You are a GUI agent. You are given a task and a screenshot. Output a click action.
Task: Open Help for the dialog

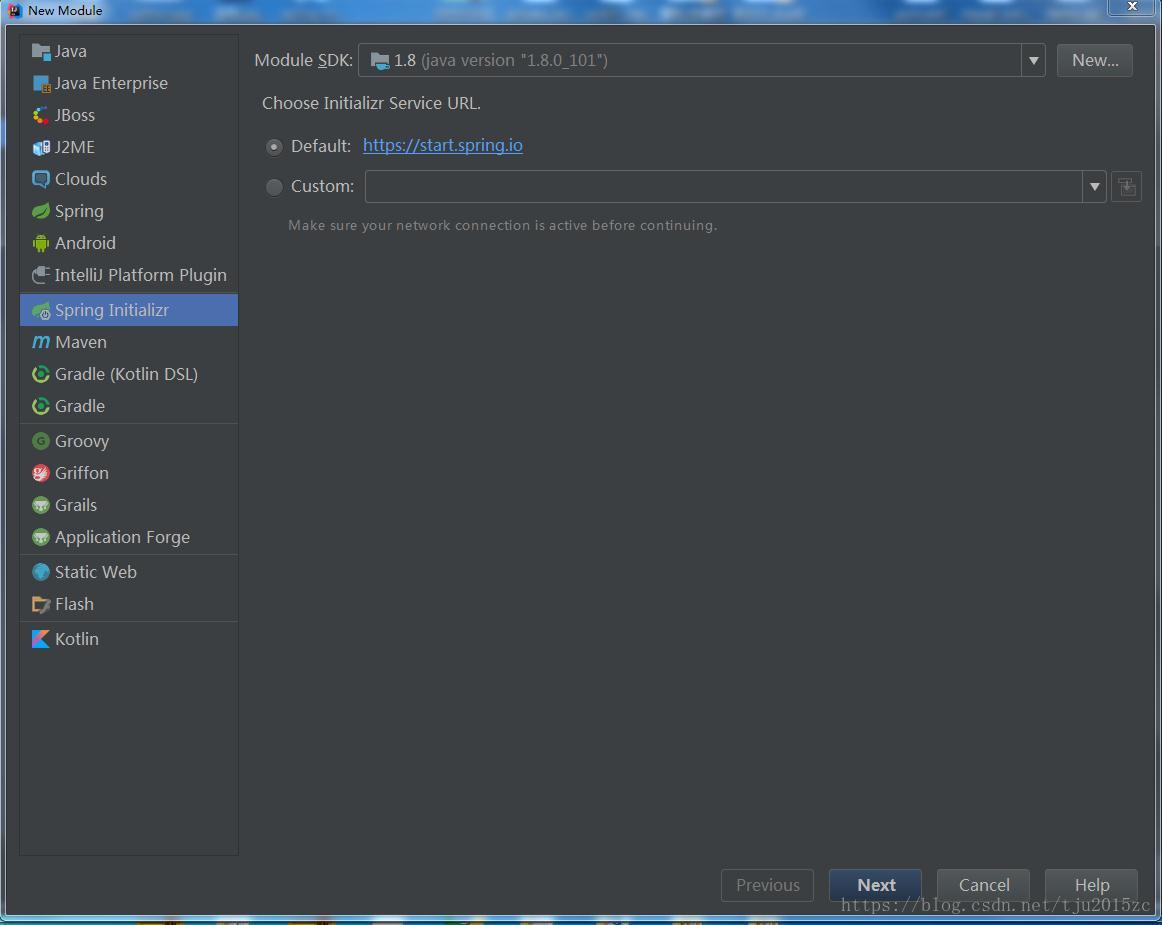1091,885
